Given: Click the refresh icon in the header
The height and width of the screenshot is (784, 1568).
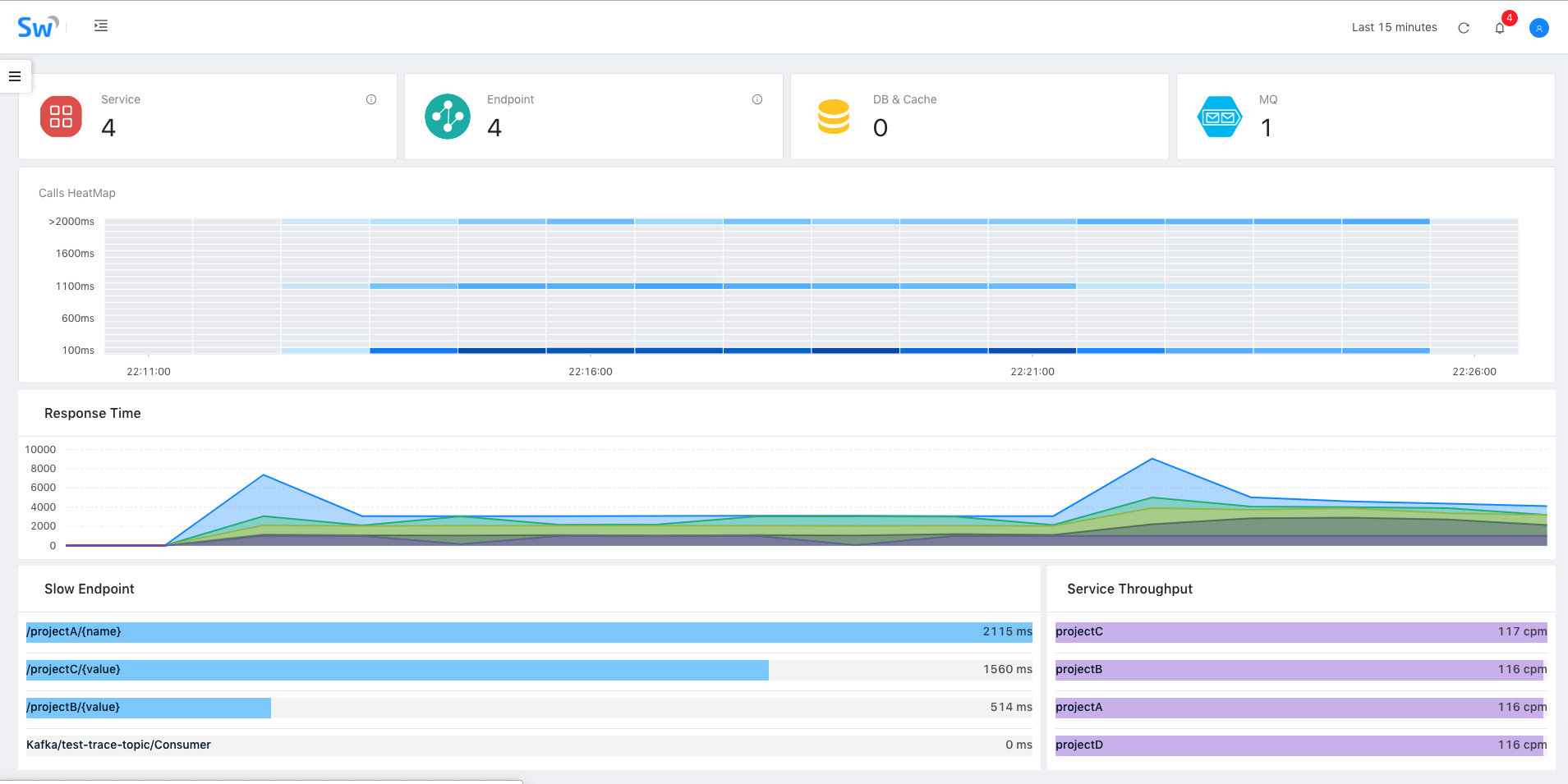Looking at the screenshot, I should (1464, 27).
